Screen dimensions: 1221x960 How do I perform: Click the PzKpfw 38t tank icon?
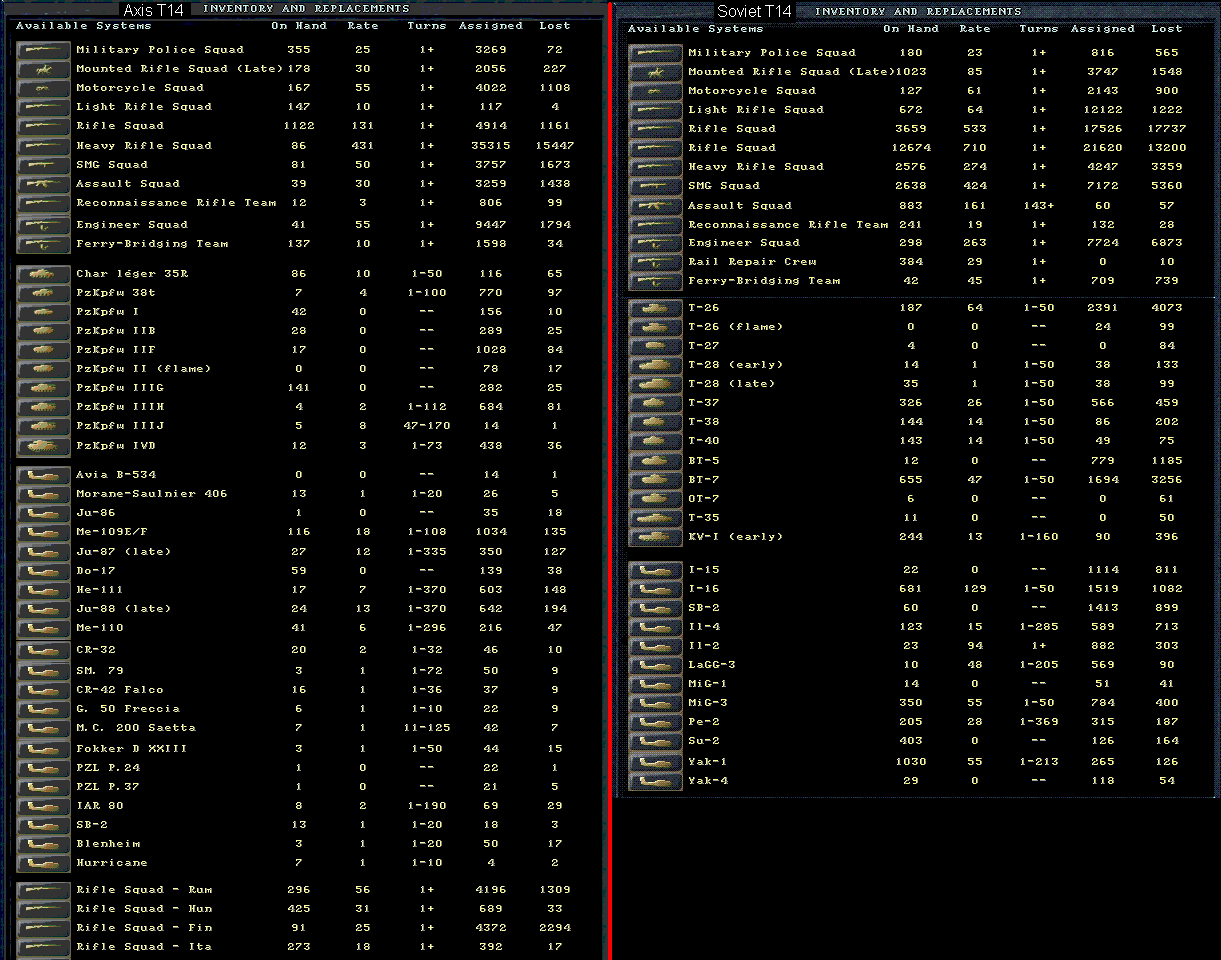tap(44, 293)
